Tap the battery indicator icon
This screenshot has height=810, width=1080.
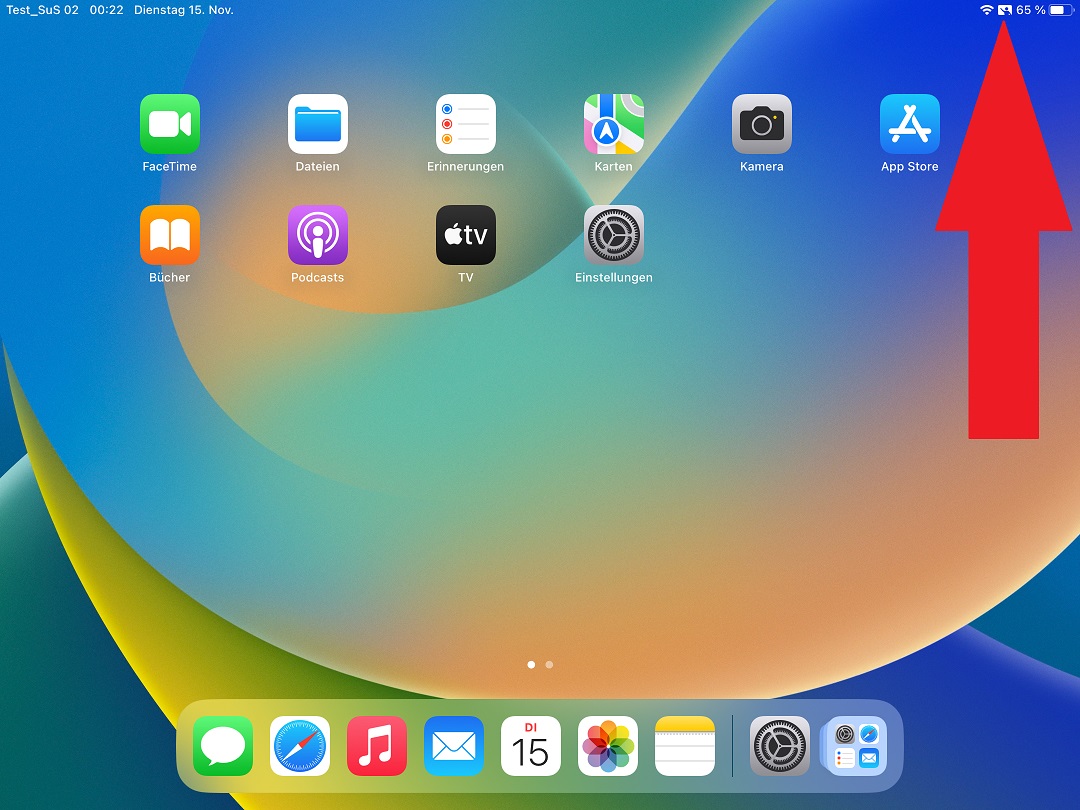point(1061,10)
